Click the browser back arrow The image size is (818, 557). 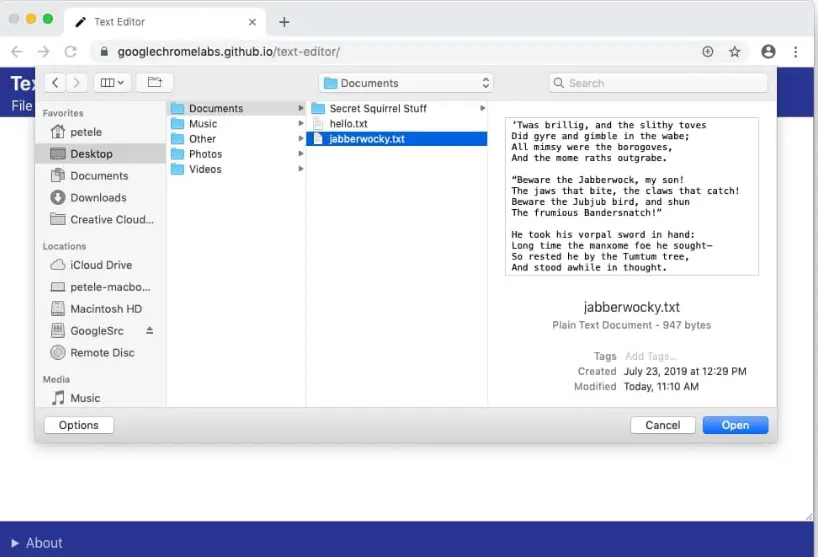pos(17,52)
